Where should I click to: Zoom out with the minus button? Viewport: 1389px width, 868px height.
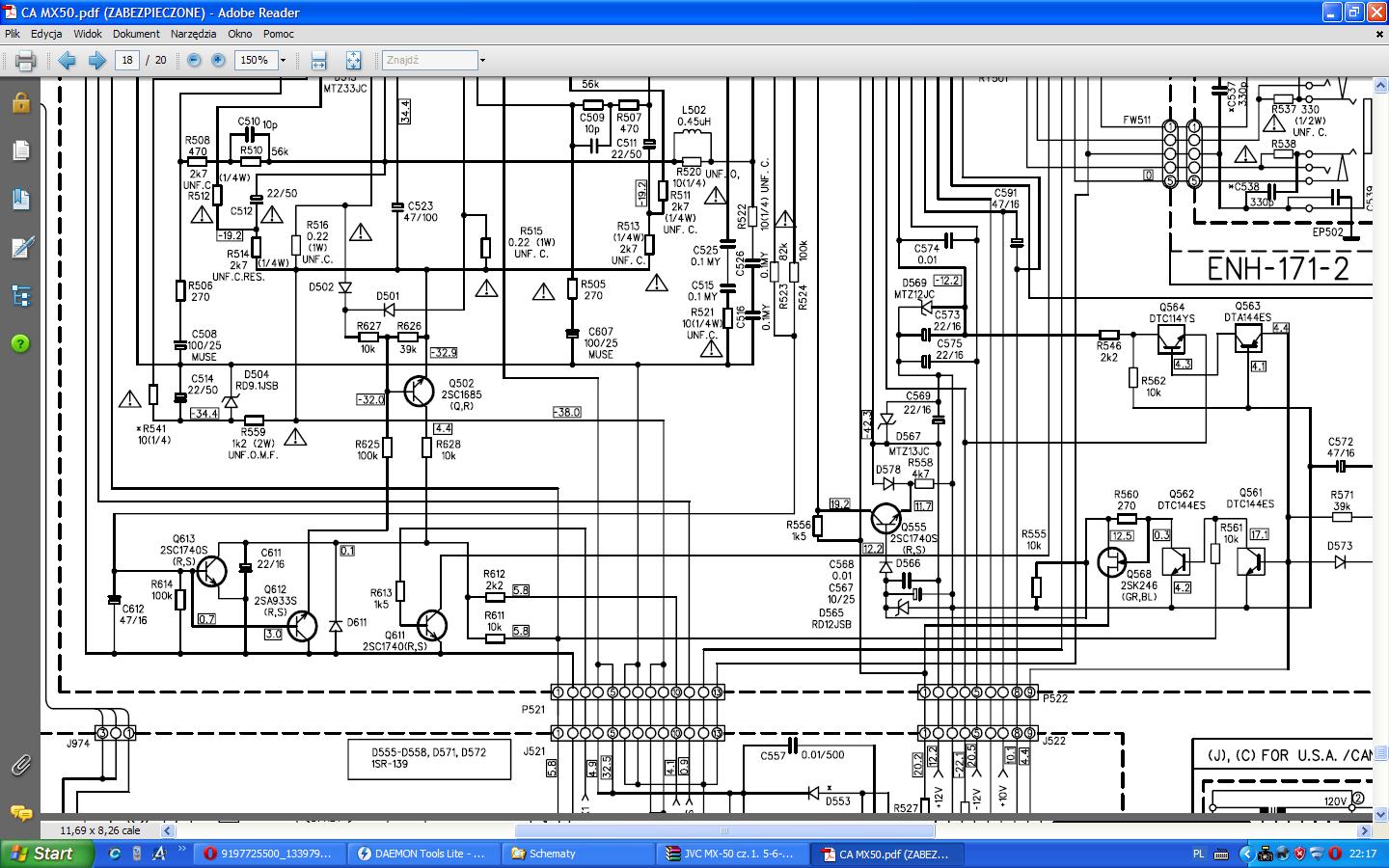[194, 60]
